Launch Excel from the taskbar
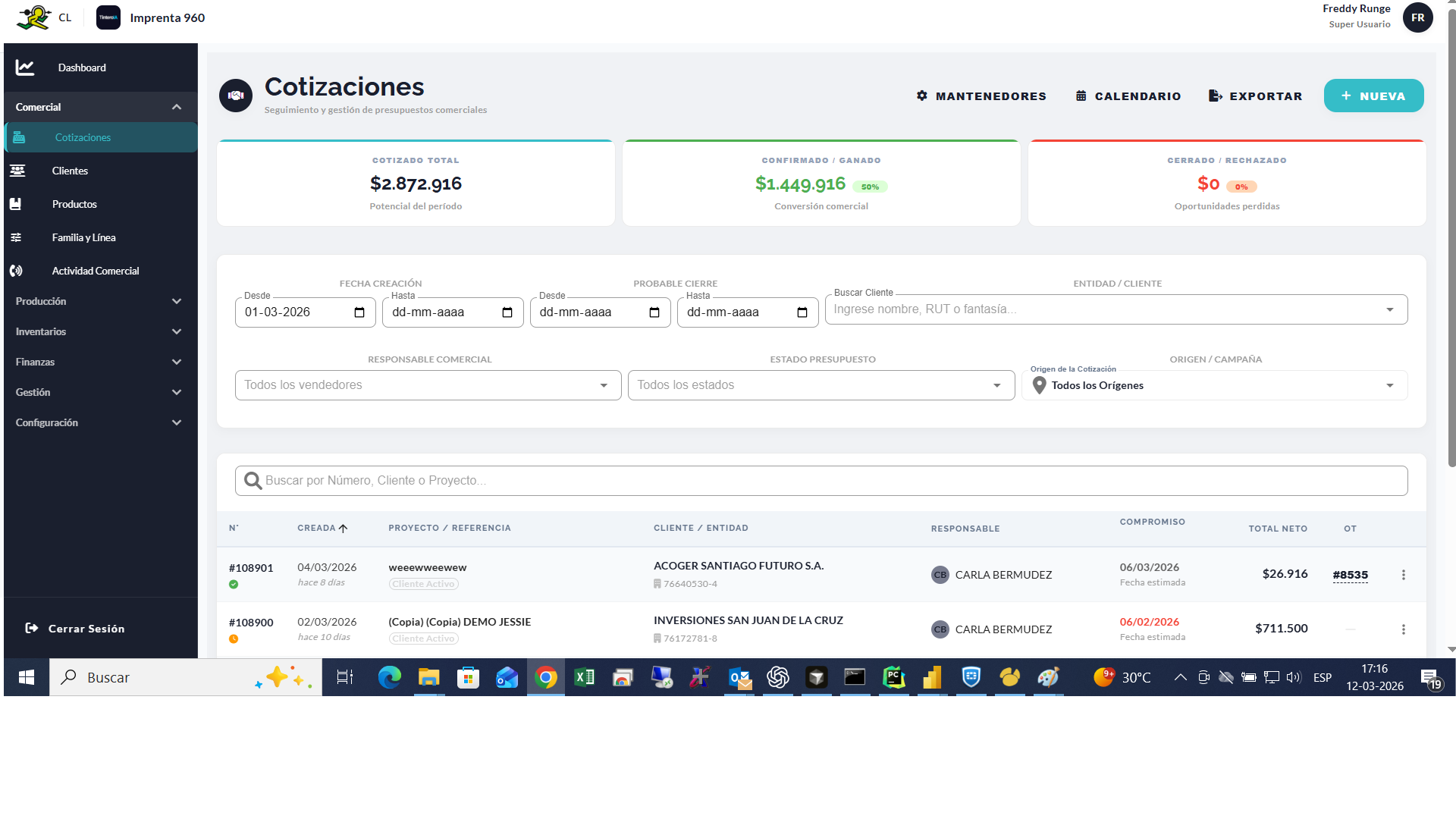This screenshot has width=1456, height=819. (x=584, y=677)
